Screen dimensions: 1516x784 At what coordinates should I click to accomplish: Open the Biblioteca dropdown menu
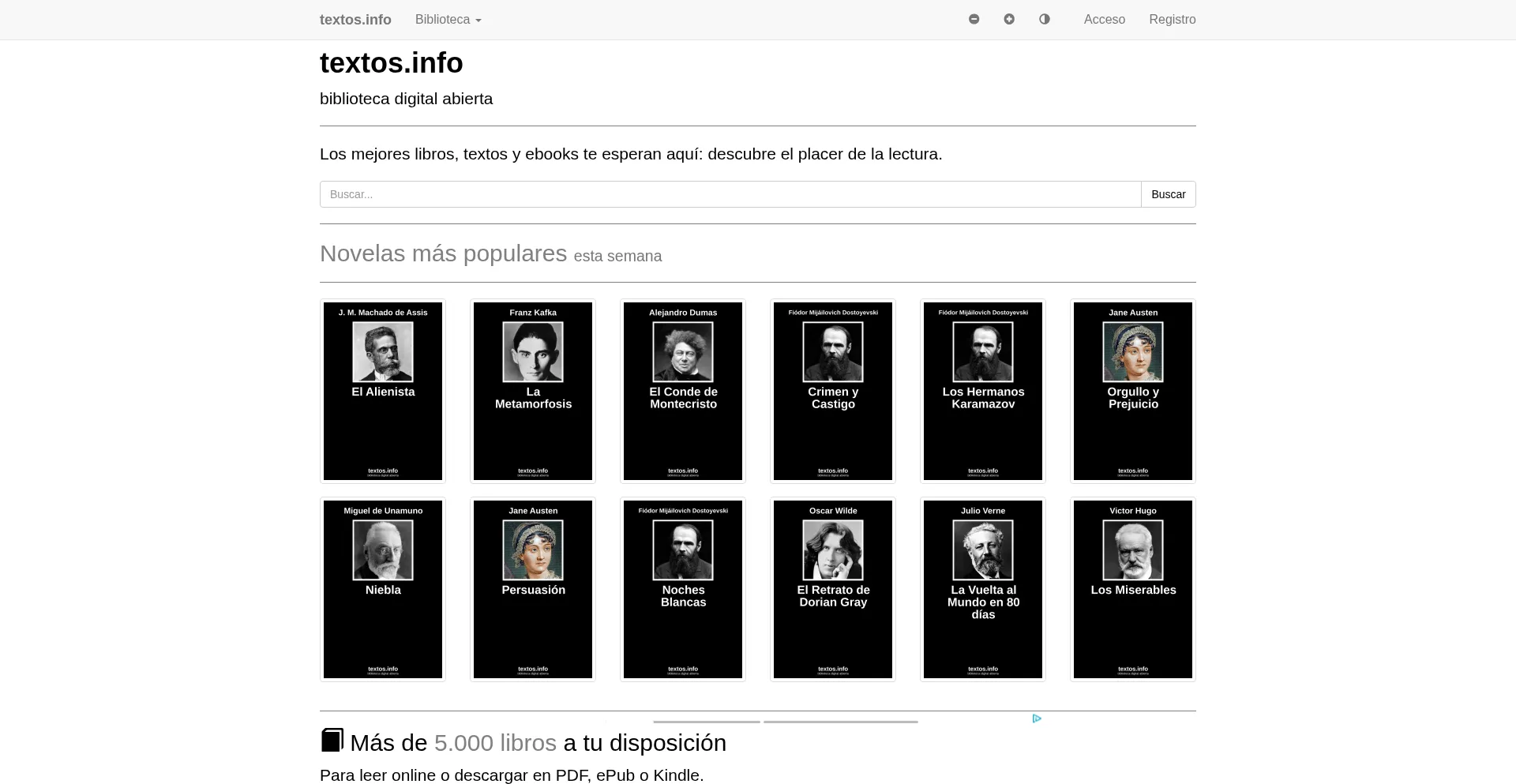pyautogui.click(x=448, y=20)
